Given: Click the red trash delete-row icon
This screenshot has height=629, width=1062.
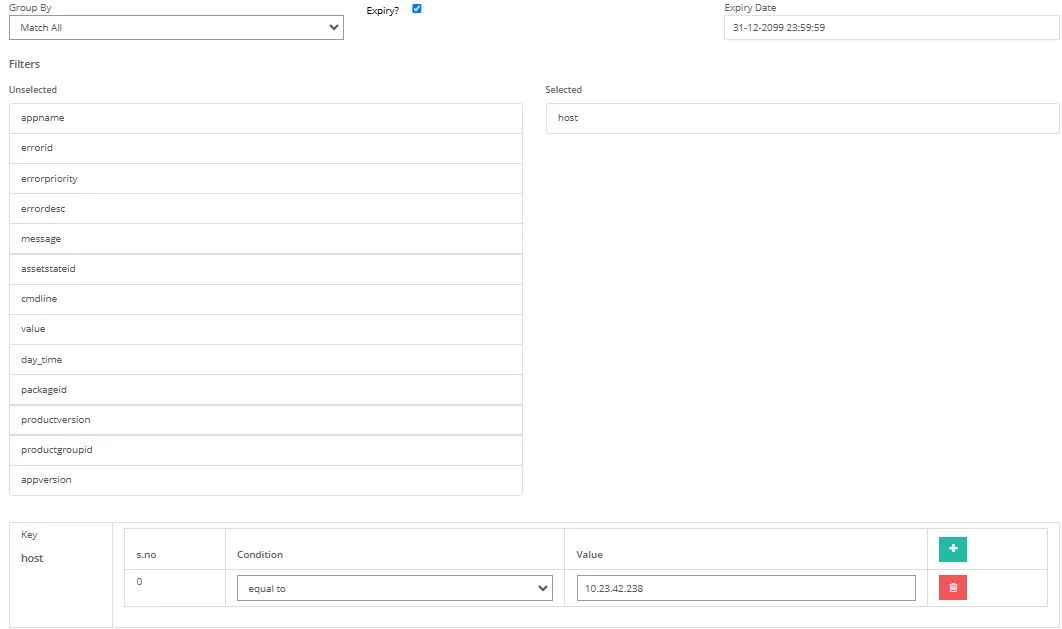Looking at the screenshot, I should click(952, 588).
